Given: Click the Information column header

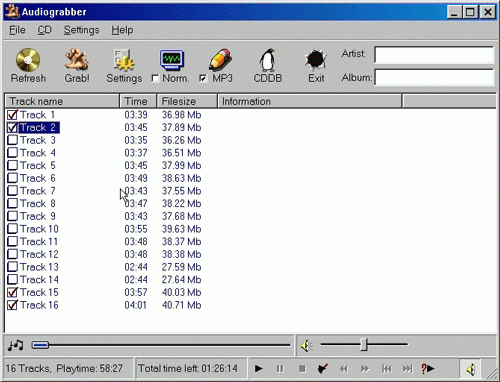Looking at the screenshot, I should point(310,101).
